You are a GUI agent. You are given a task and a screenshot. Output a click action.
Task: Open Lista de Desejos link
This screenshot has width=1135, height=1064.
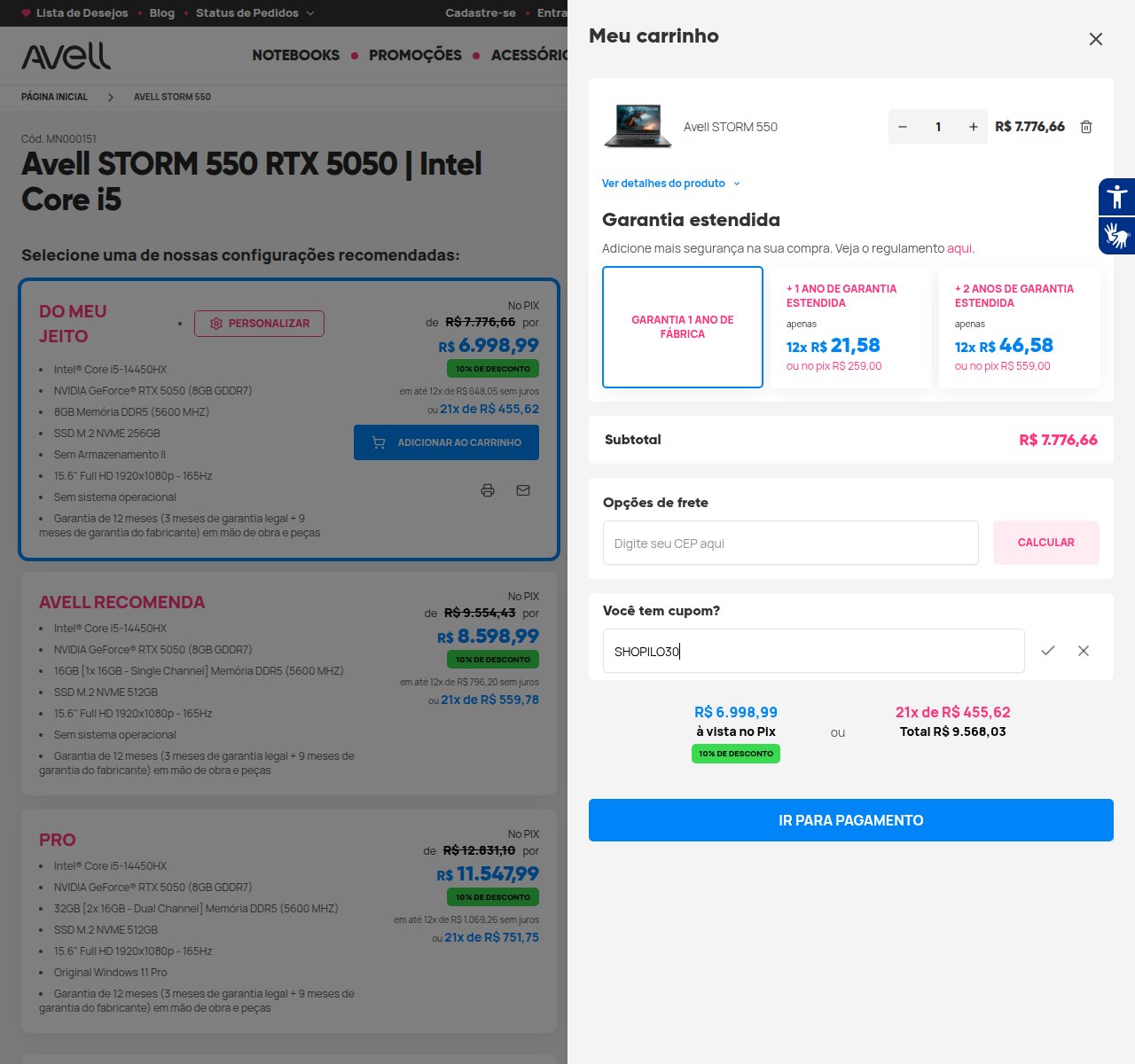(x=74, y=13)
